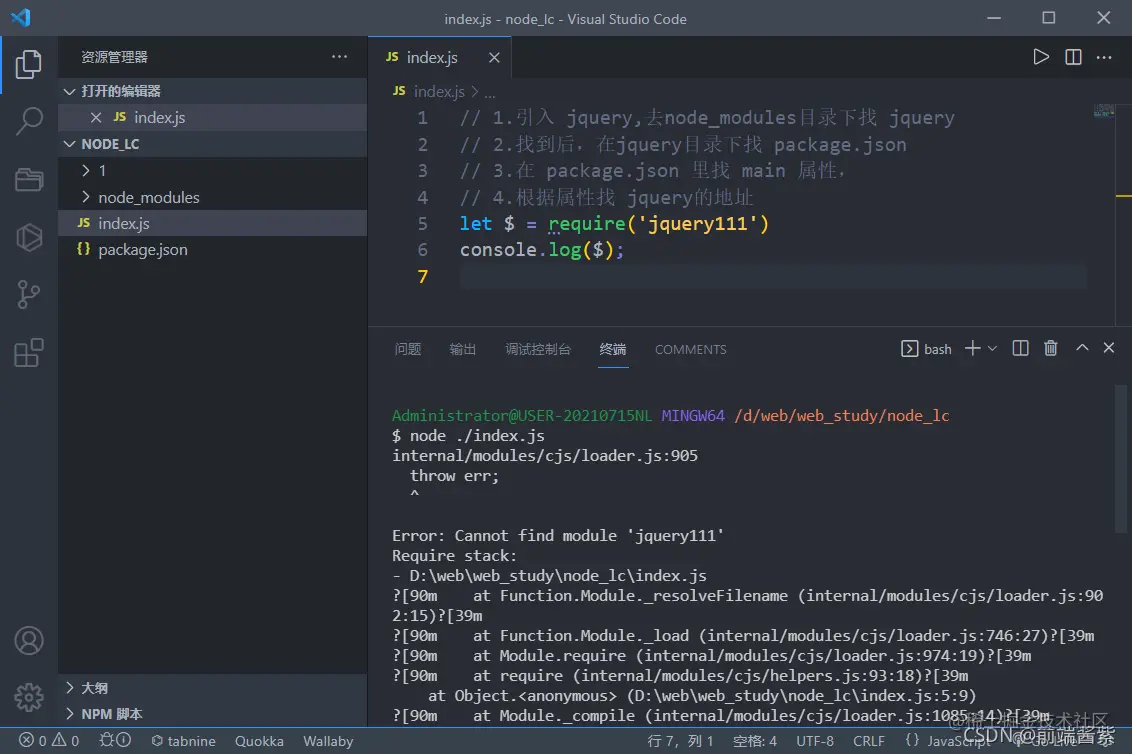Click the debug status icon in status bar
Image resolution: width=1132 pixels, height=754 pixels.
click(x=115, y=740)
